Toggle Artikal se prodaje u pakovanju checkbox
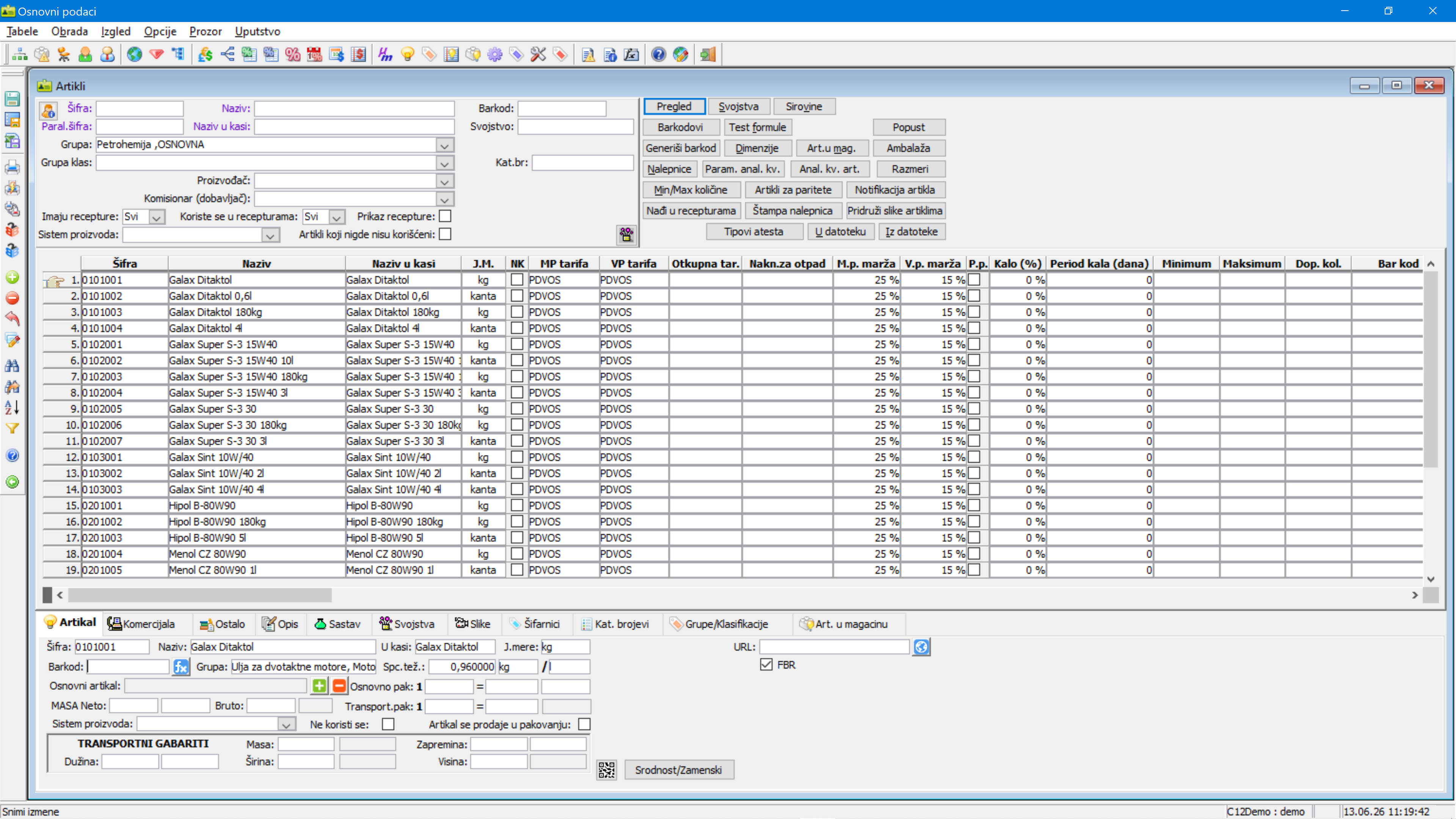Screen dimensions: 1456x819 584,724
